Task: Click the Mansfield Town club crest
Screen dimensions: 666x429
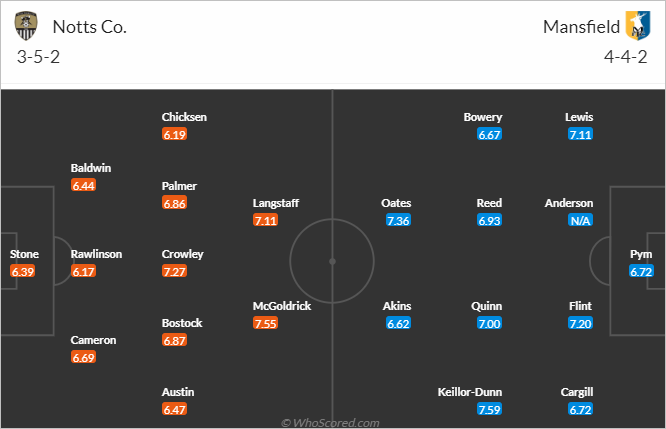Action: (x=638, y=26)
